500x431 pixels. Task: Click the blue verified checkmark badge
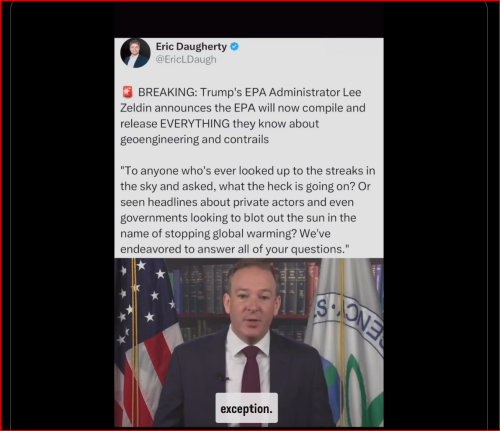point(234,47)
